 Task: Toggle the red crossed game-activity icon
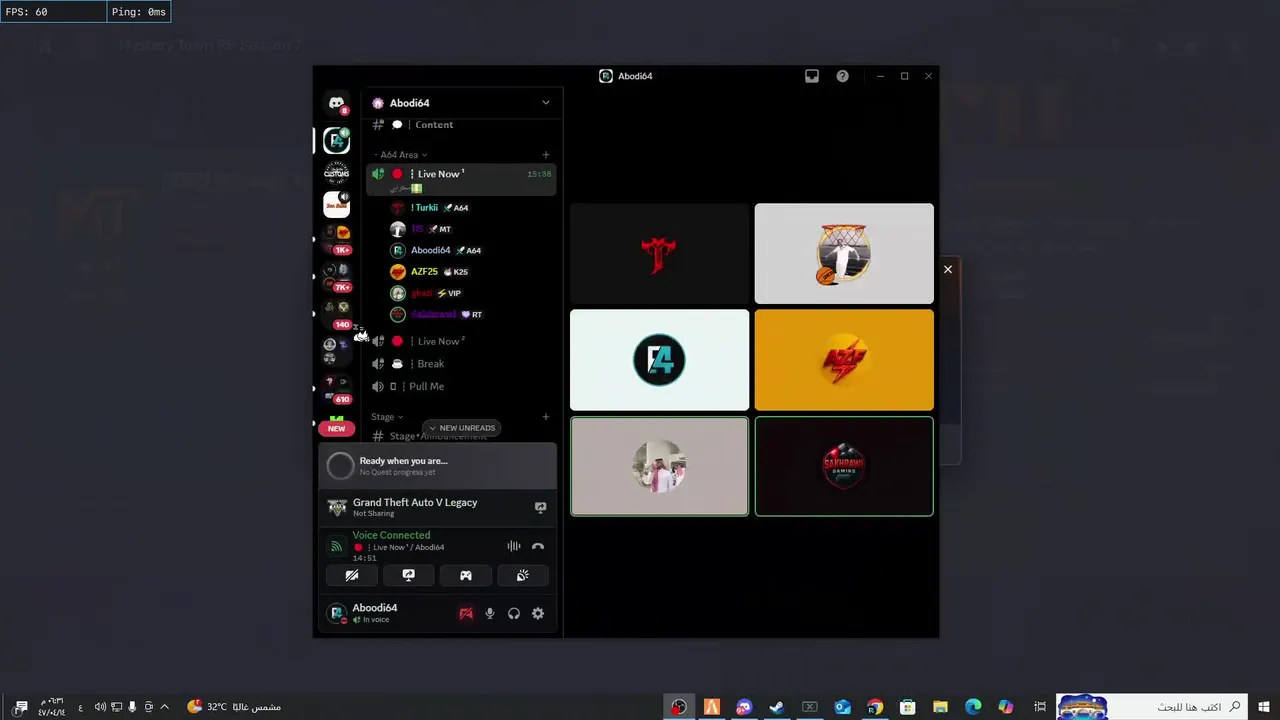click(x=466, y=613)
